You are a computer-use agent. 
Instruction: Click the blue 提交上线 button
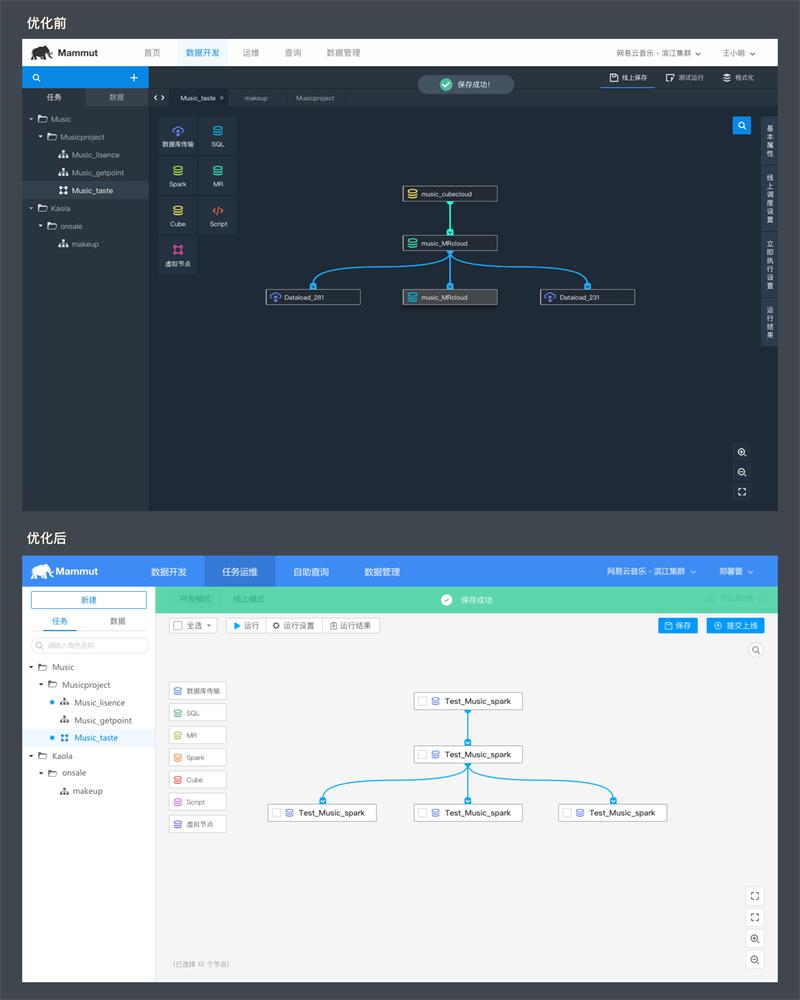735,626
